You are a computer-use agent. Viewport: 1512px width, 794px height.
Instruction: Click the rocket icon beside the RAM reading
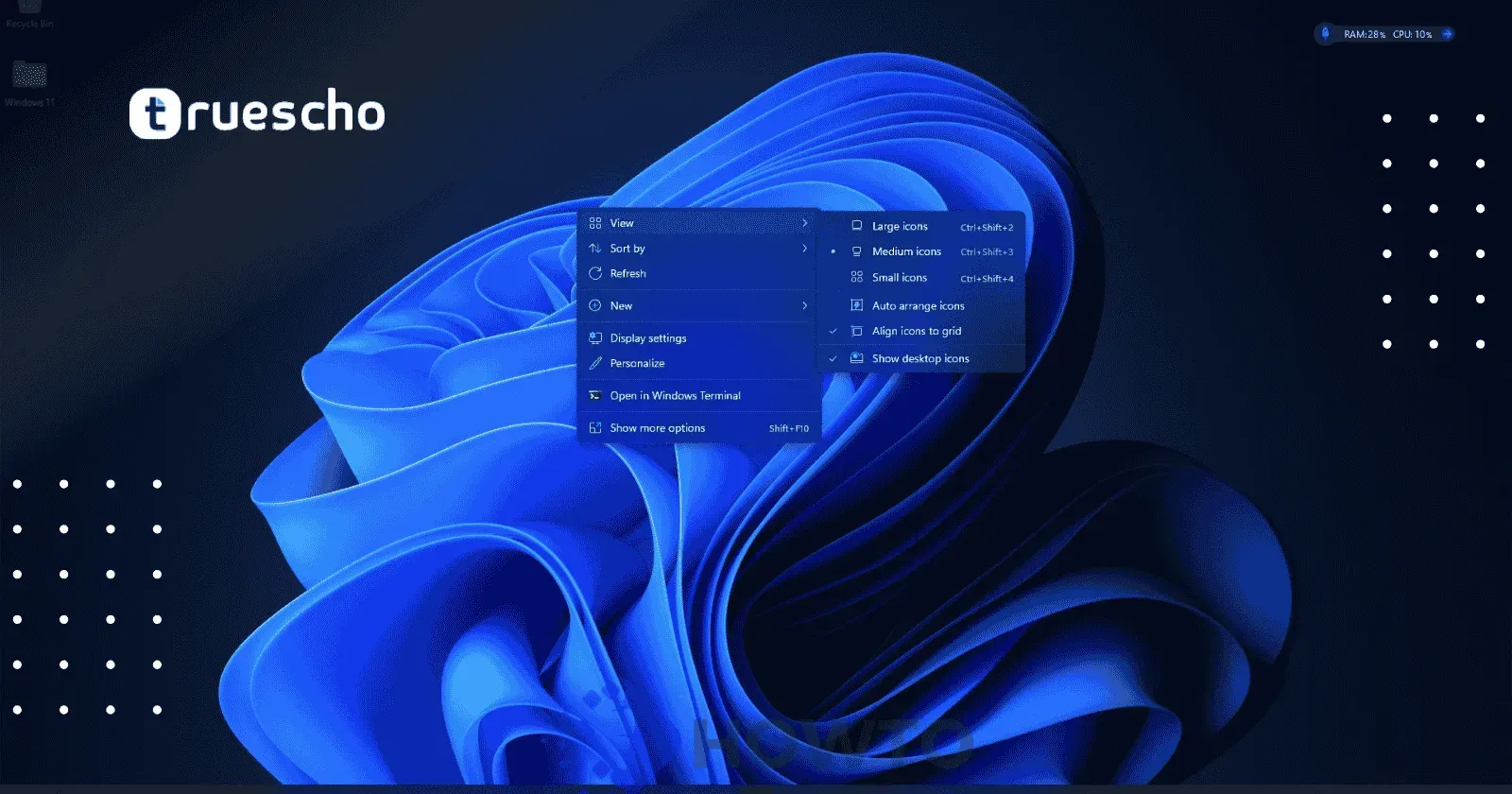(x=1325, y=34)
